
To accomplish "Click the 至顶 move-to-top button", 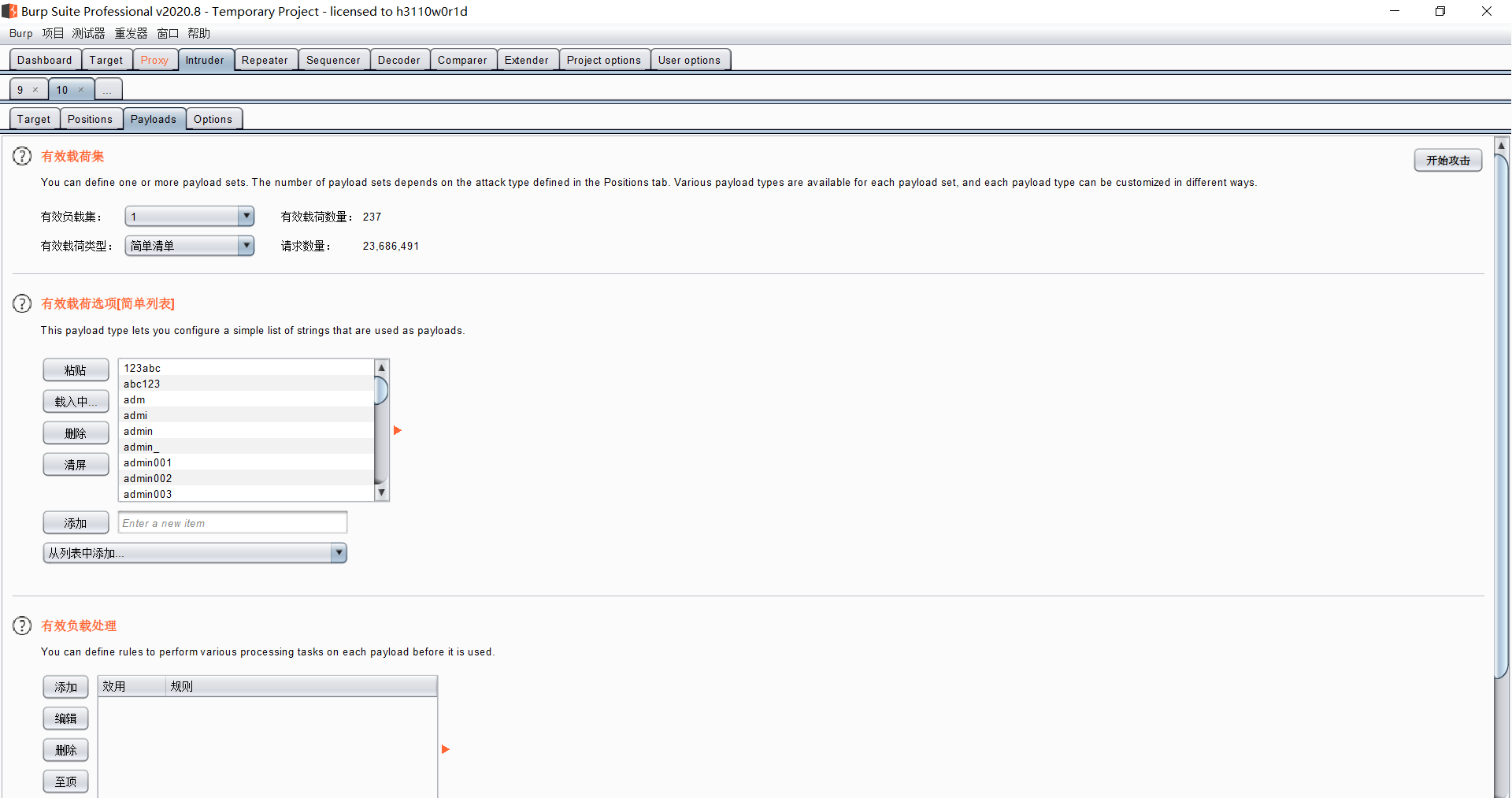I will point(66,781).
